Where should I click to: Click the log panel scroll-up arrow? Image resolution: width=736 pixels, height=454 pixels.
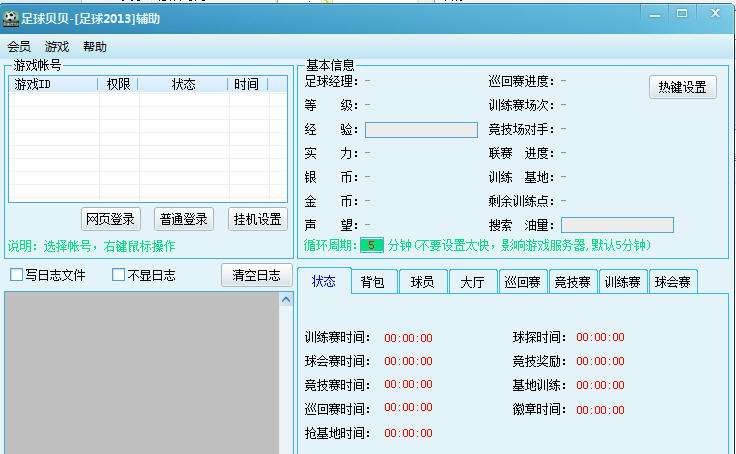click(286, 299)
